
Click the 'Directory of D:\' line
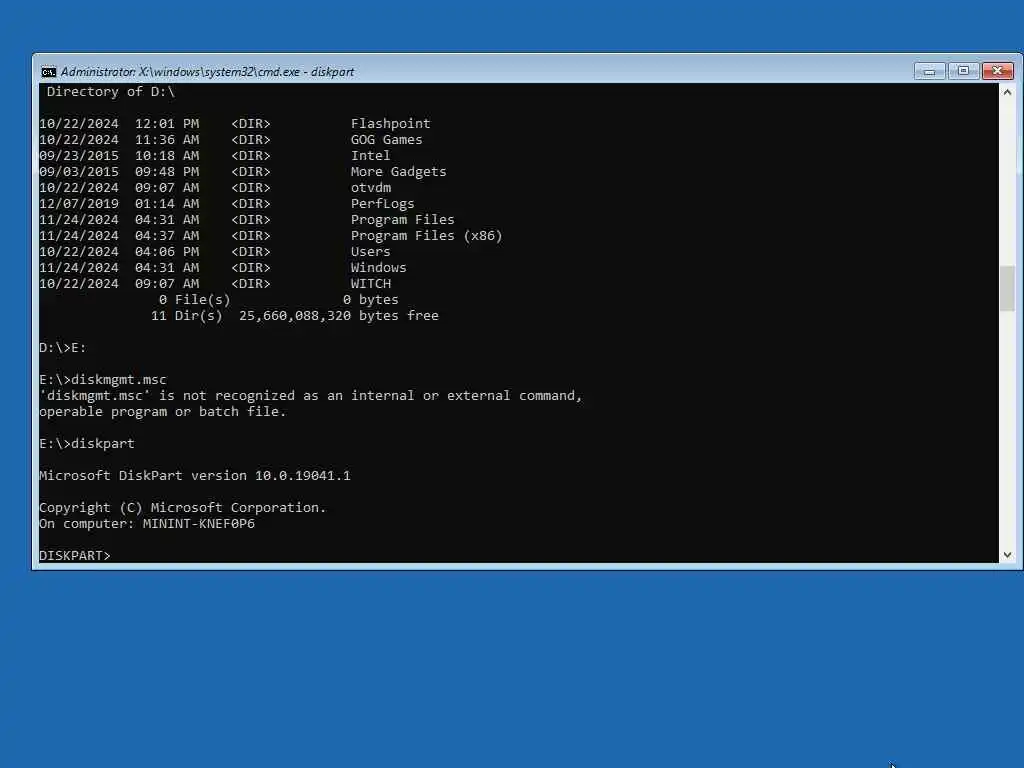[110, 91]
